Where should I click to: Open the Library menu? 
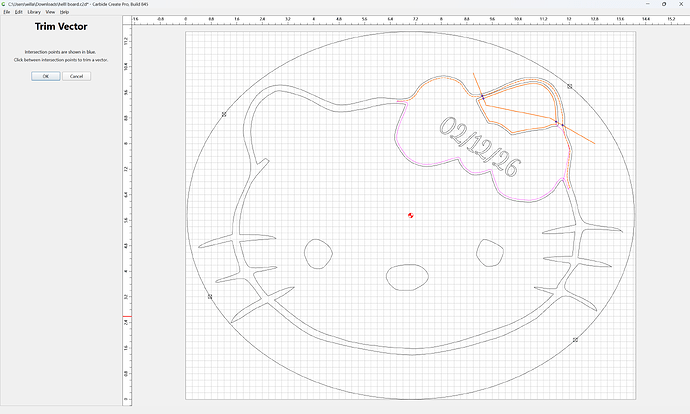pos(34,12)
